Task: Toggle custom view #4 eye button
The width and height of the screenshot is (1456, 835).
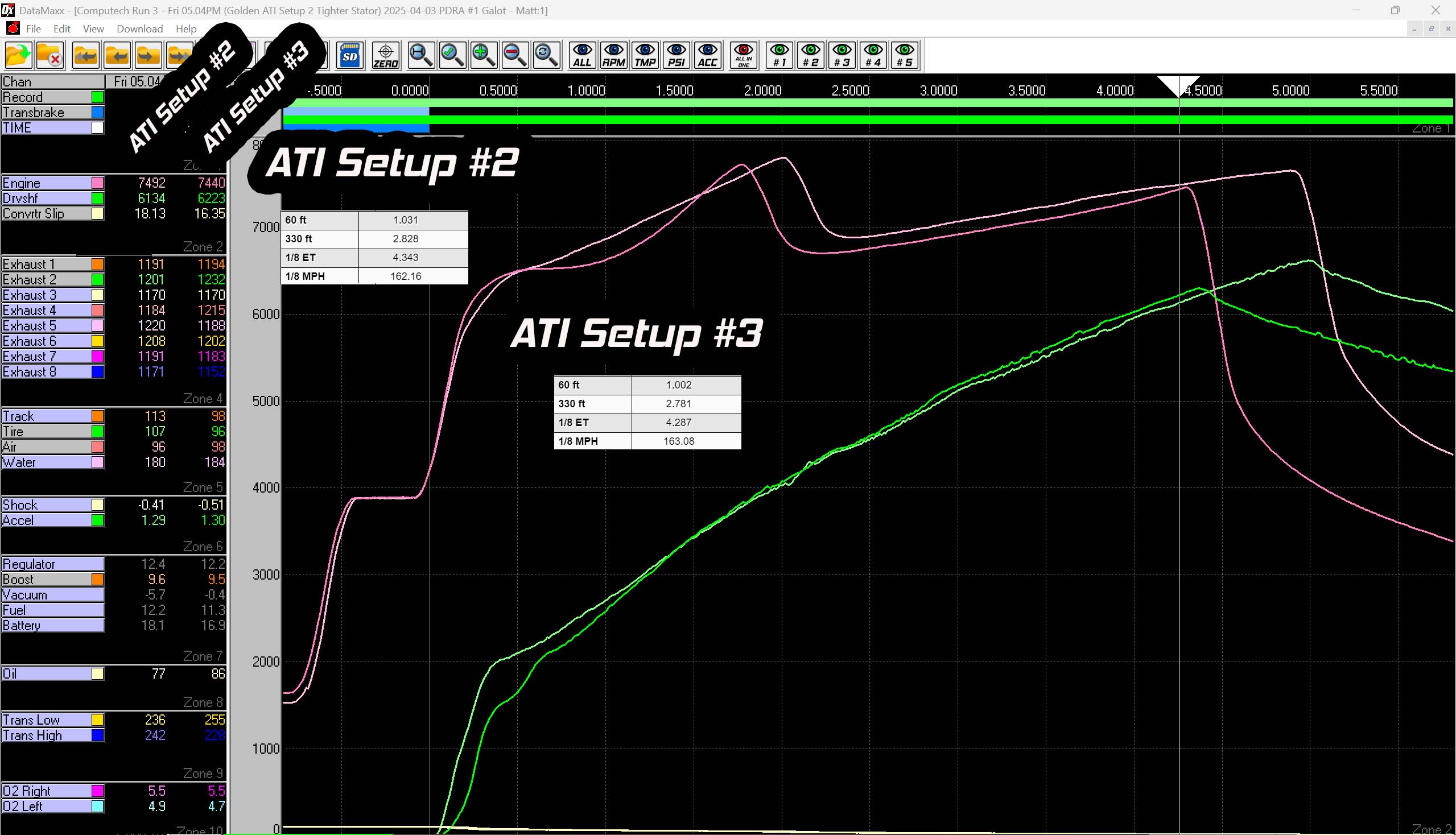Action: coord(873,56)
